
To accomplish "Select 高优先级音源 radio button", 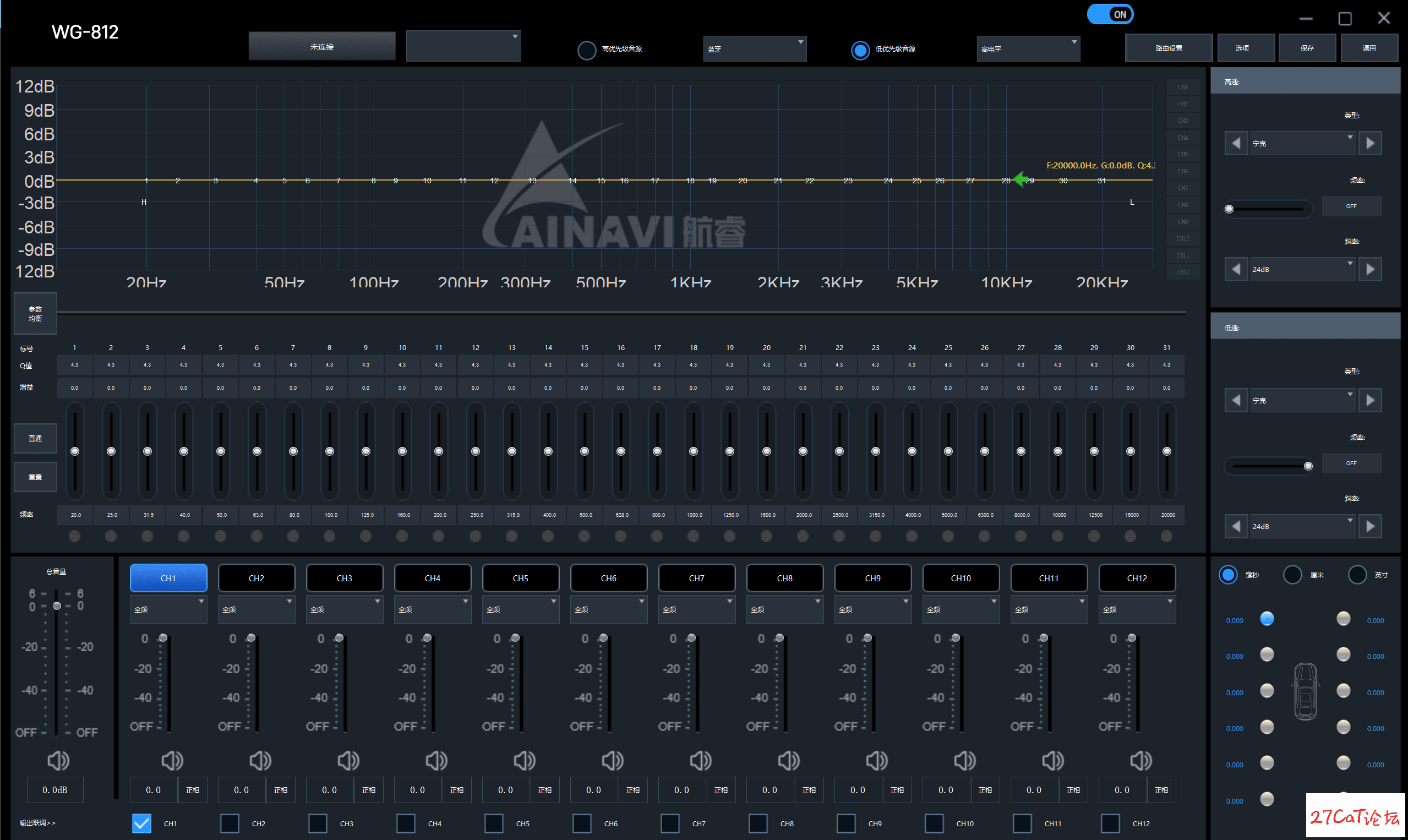I will point(587,50).
